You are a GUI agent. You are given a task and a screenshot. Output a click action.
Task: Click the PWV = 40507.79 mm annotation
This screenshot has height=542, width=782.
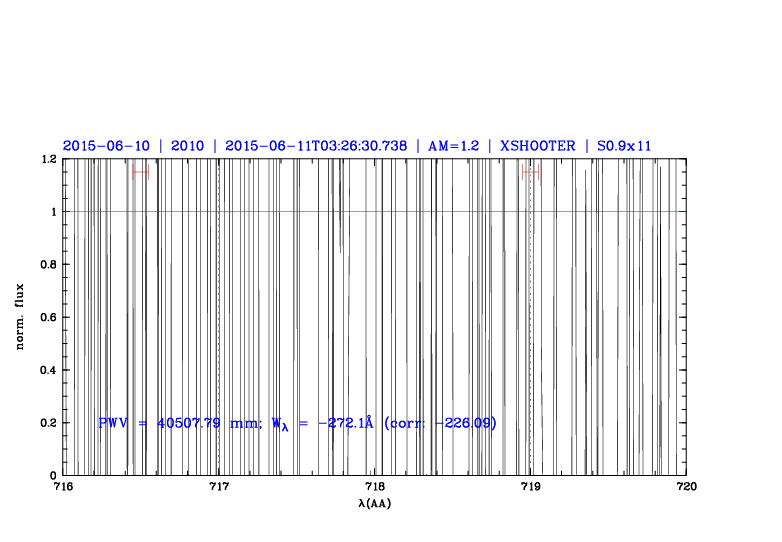pyautogui.click(x=179, y=423)
